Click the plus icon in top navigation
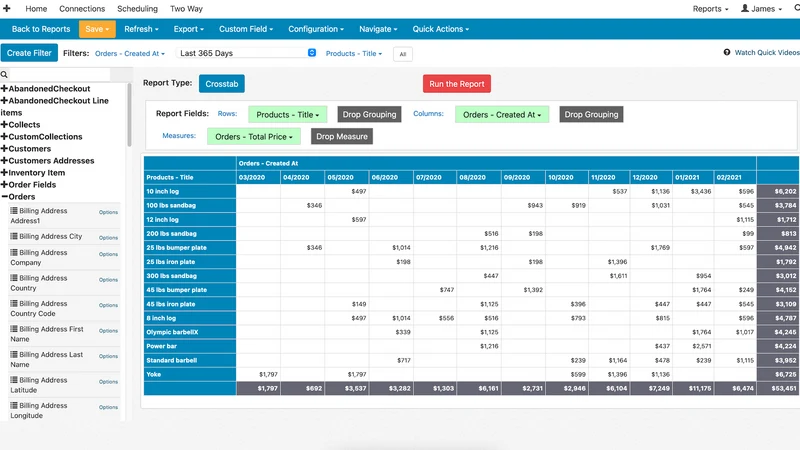 (x=7, y=9)
